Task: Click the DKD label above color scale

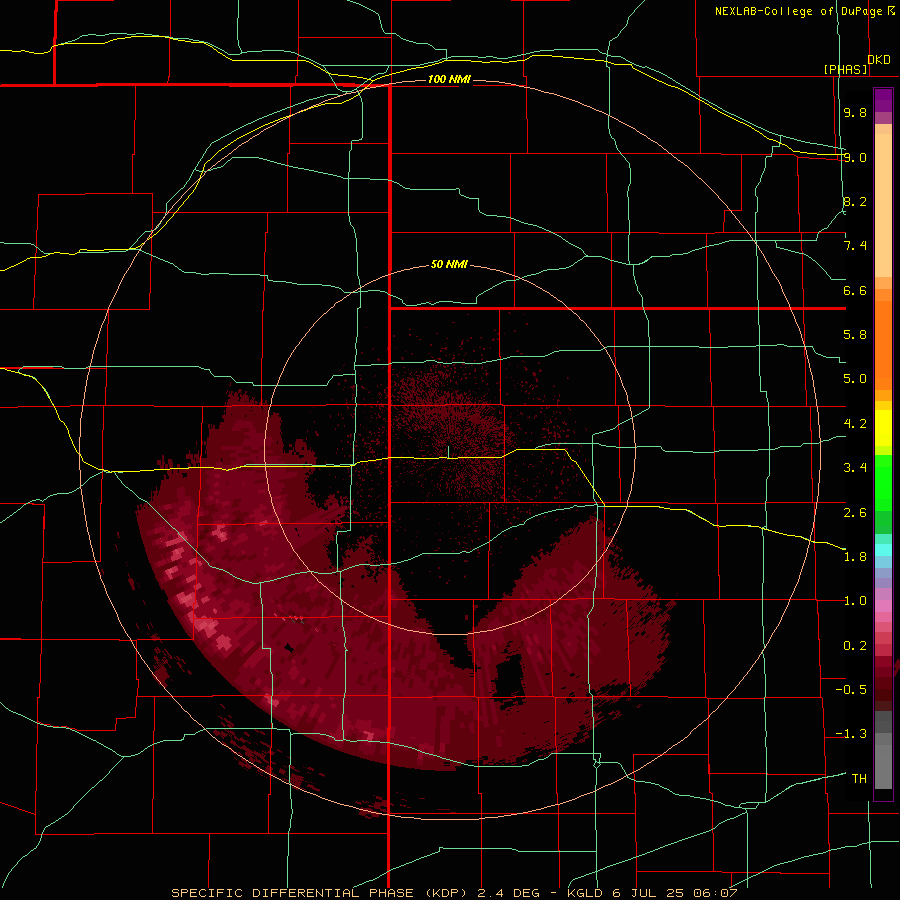Action: tap(879, 60)
